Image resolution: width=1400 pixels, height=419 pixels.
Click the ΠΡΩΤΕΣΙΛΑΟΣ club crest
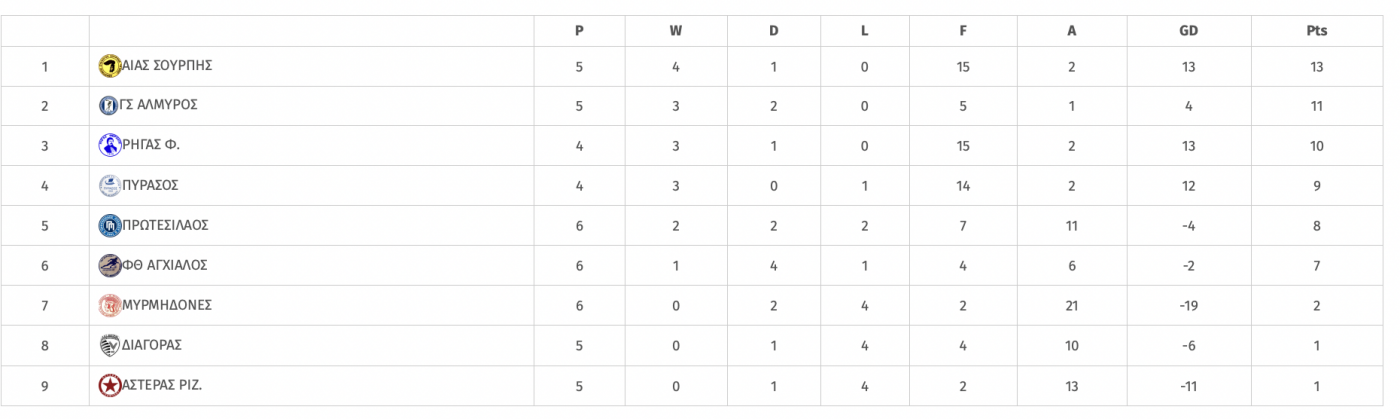109,226
